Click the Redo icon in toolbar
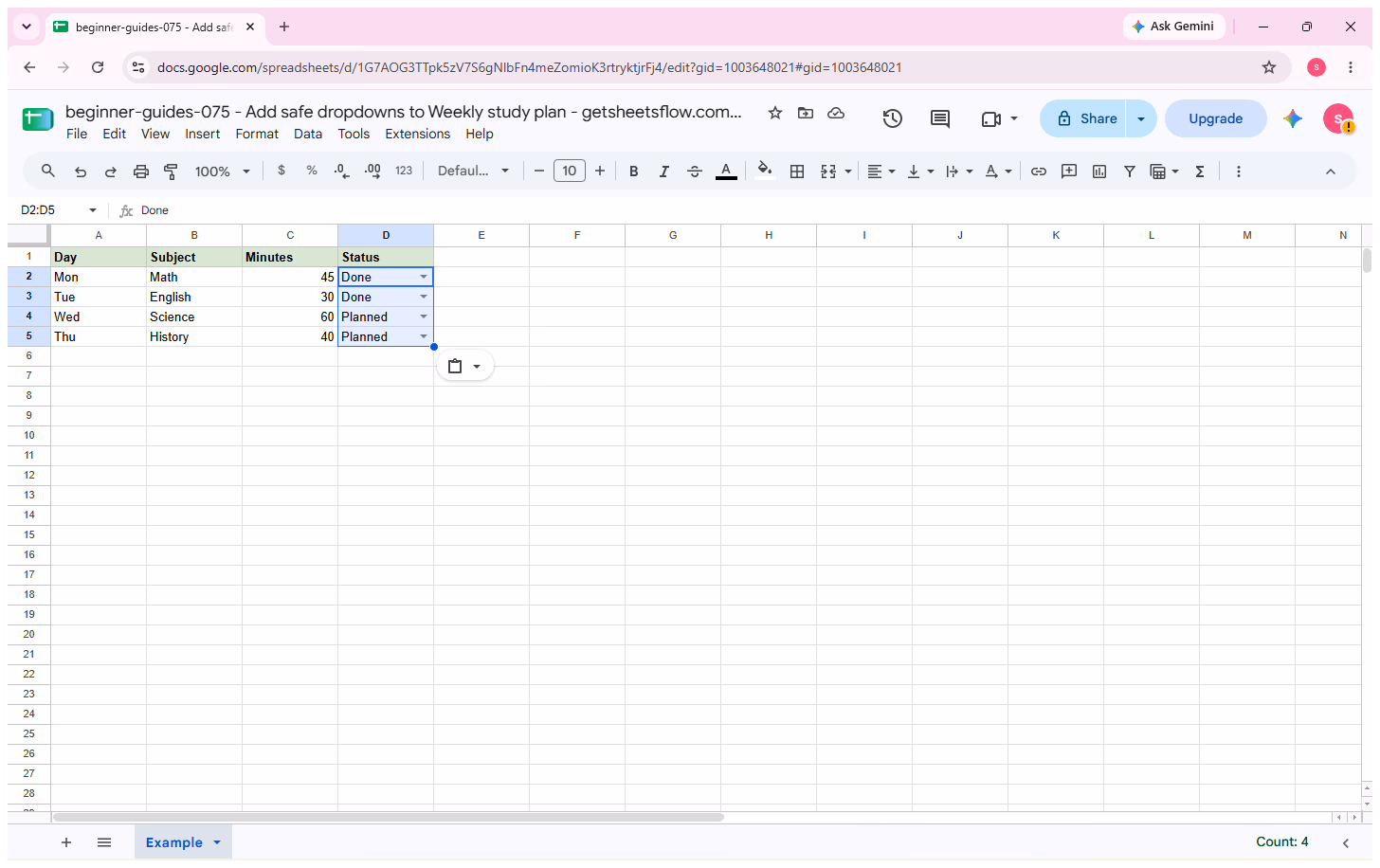Screen dimensions: 1380x868 click(111, 172)
